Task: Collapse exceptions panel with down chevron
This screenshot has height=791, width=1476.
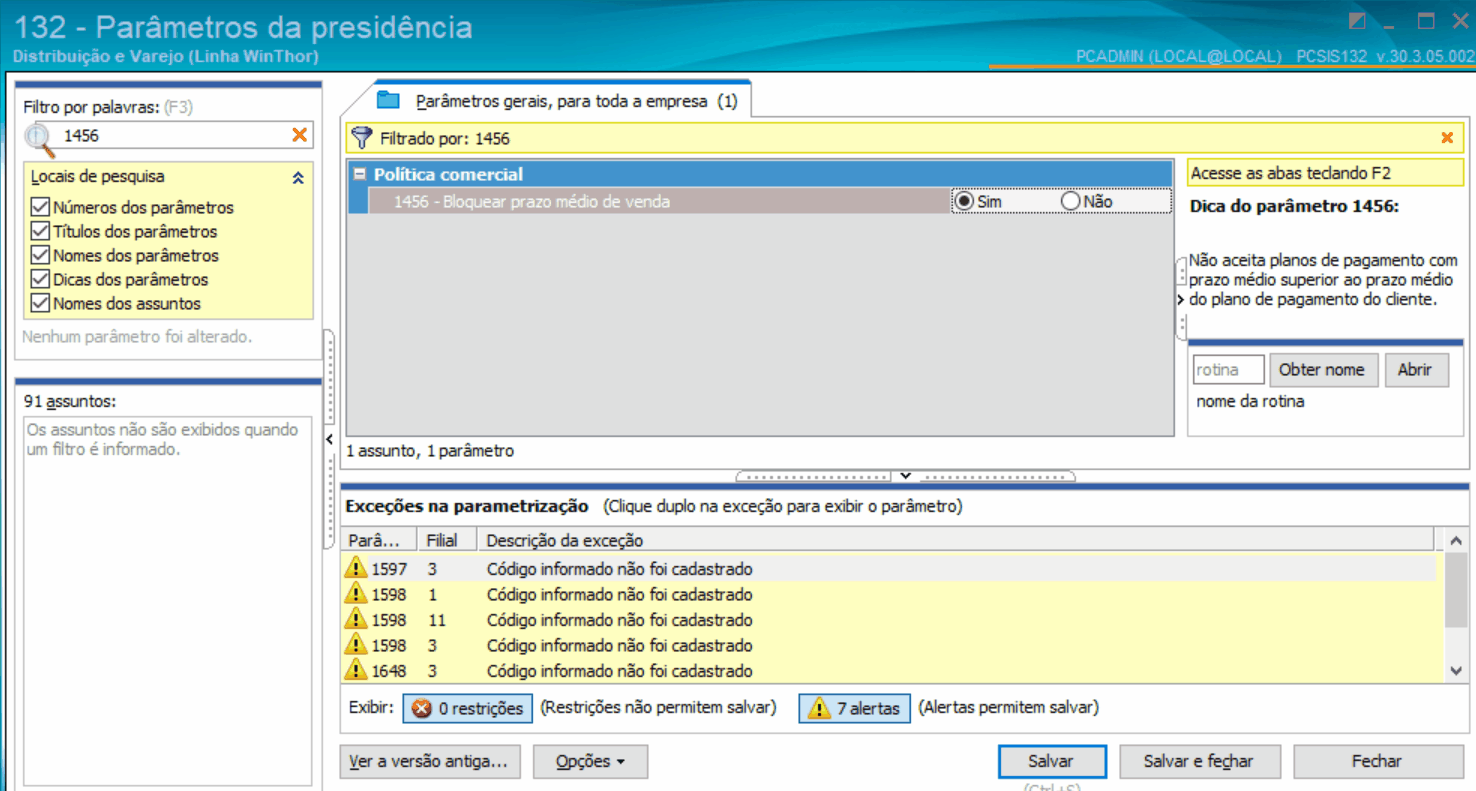Action: 905,476
